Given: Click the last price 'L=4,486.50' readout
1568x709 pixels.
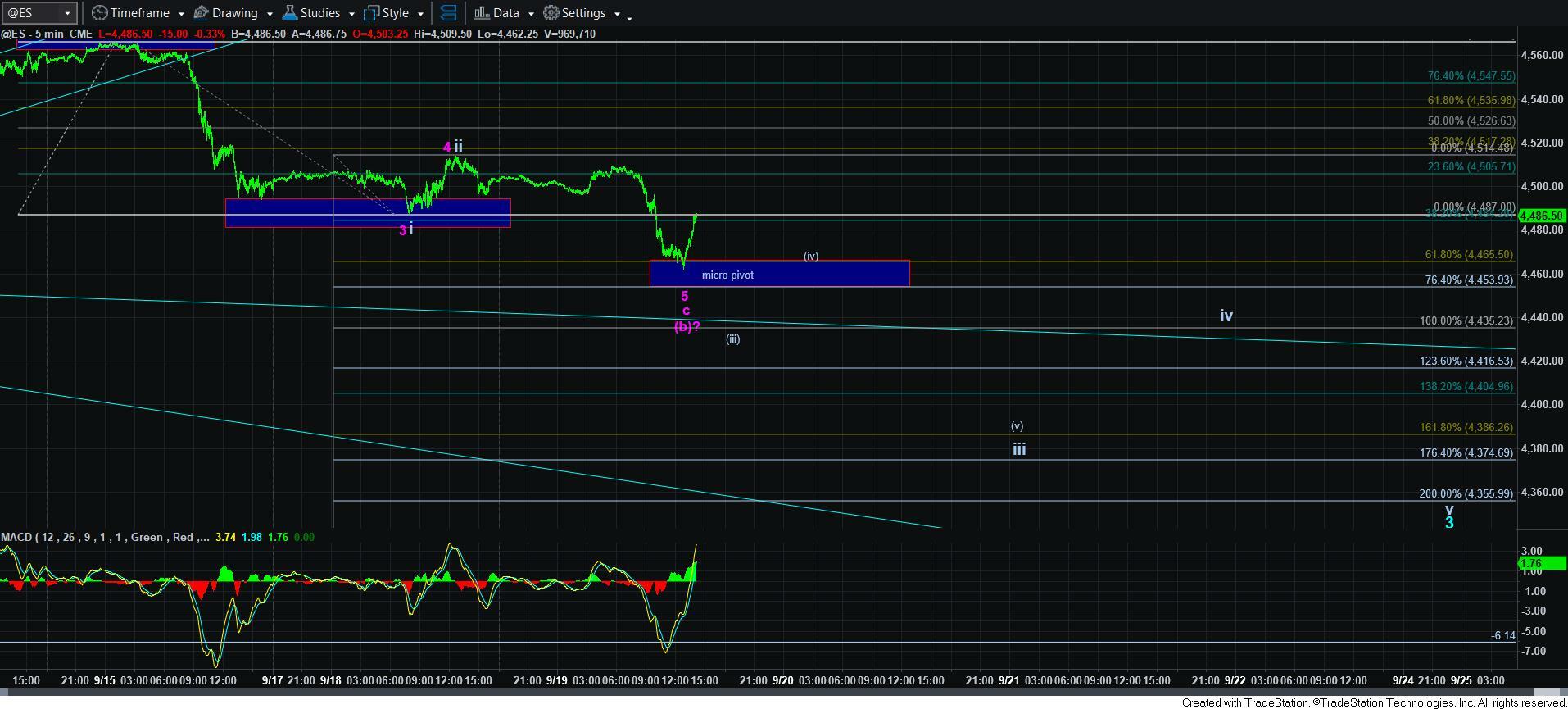Looking at the screenshot, I should tap(125, 34).
